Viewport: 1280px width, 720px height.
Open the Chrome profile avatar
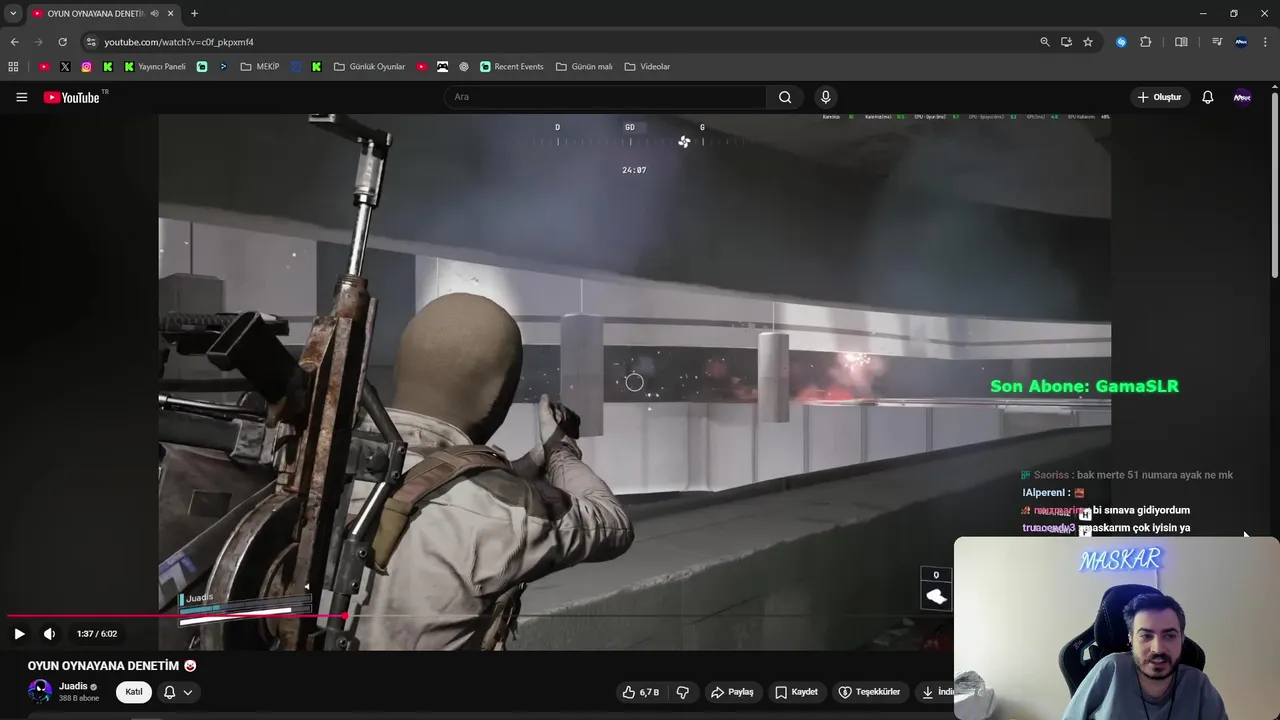point(1241,42)
